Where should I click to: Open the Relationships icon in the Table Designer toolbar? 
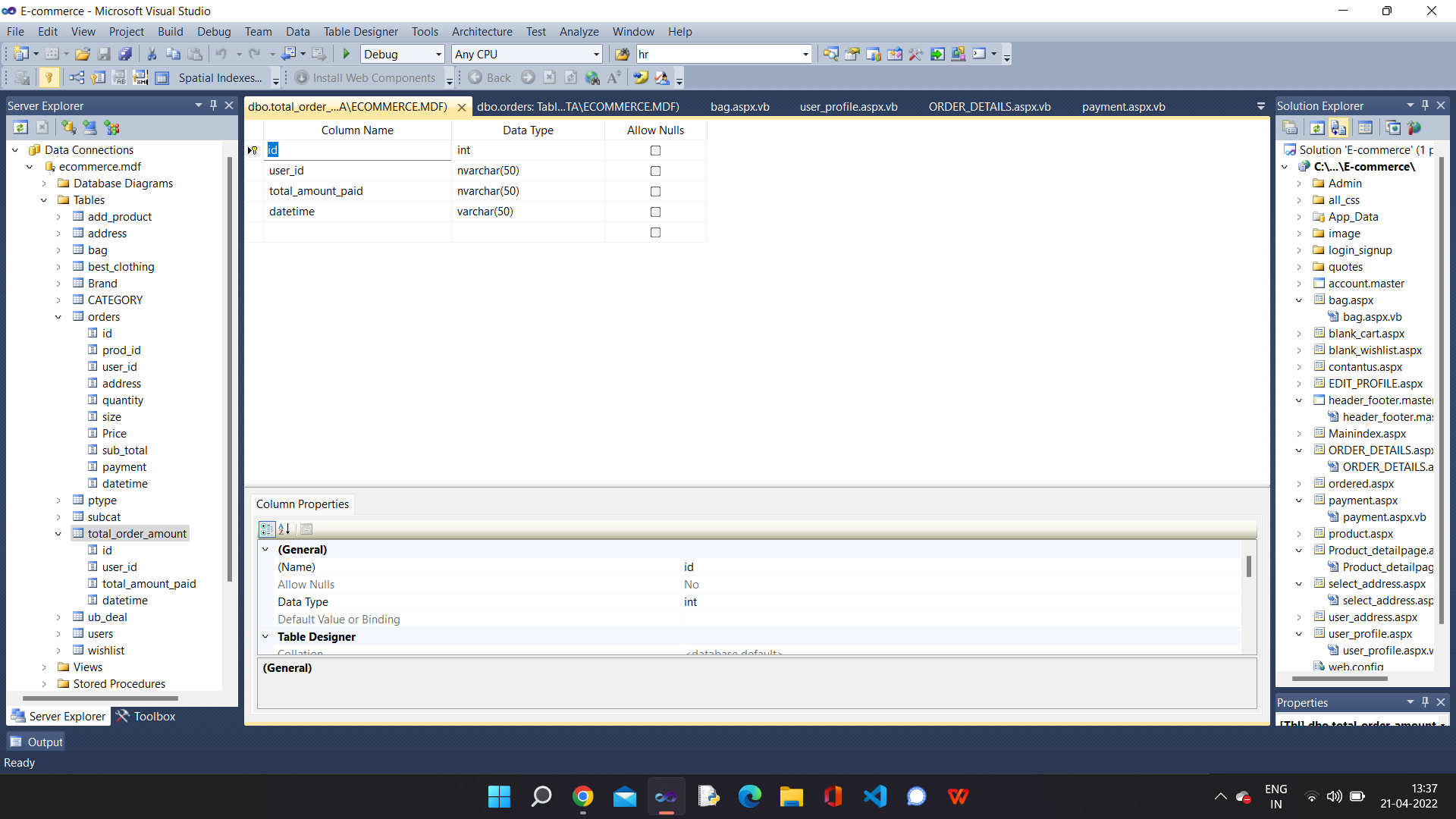point(77,77)
